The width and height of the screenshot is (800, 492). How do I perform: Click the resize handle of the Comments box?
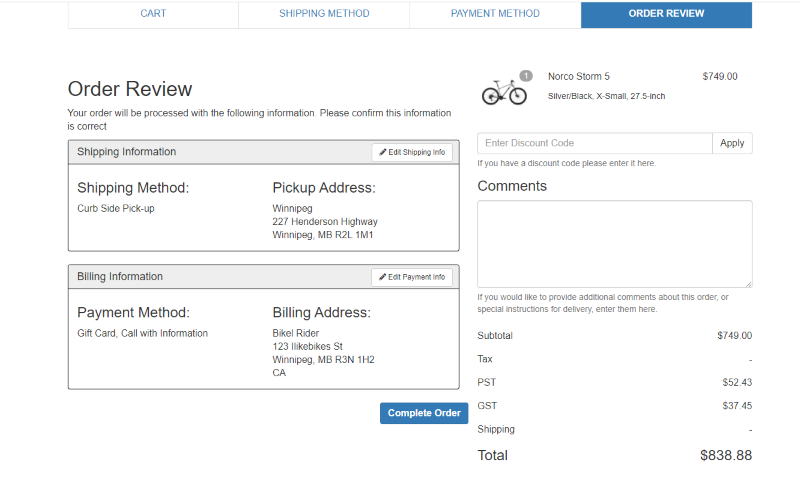pyautogui.click(x=747, y=283)
